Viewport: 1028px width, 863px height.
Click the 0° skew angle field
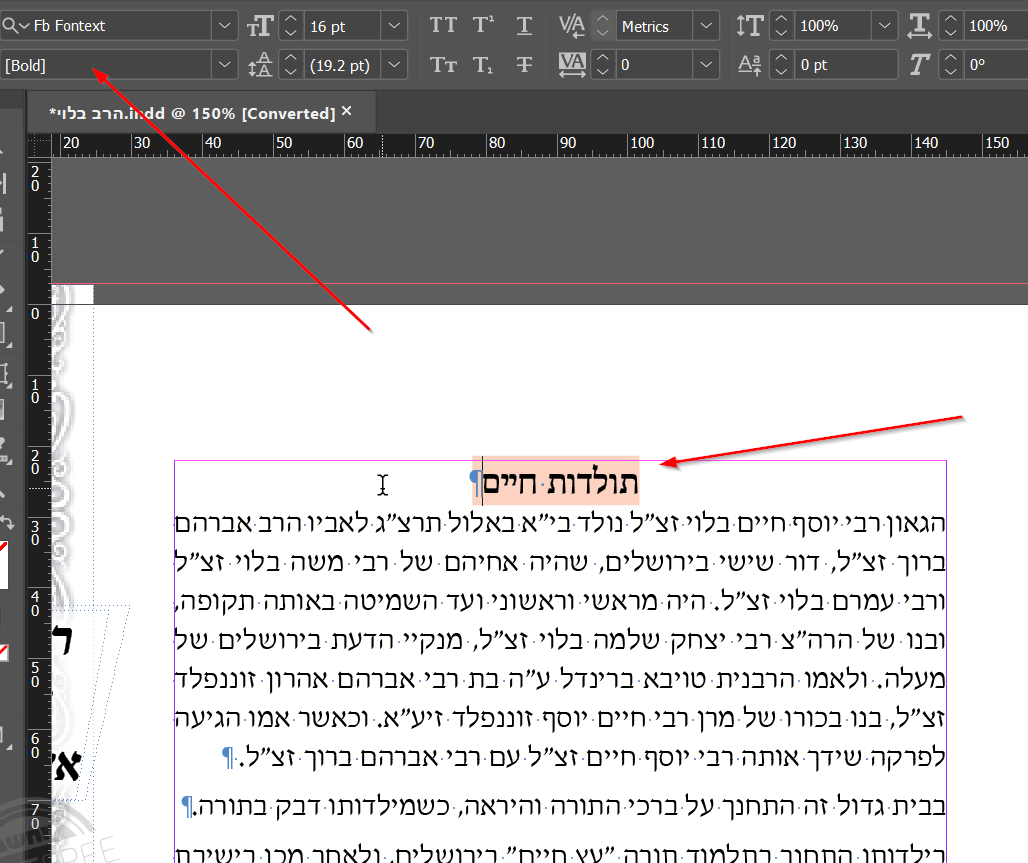coord(996,65)
